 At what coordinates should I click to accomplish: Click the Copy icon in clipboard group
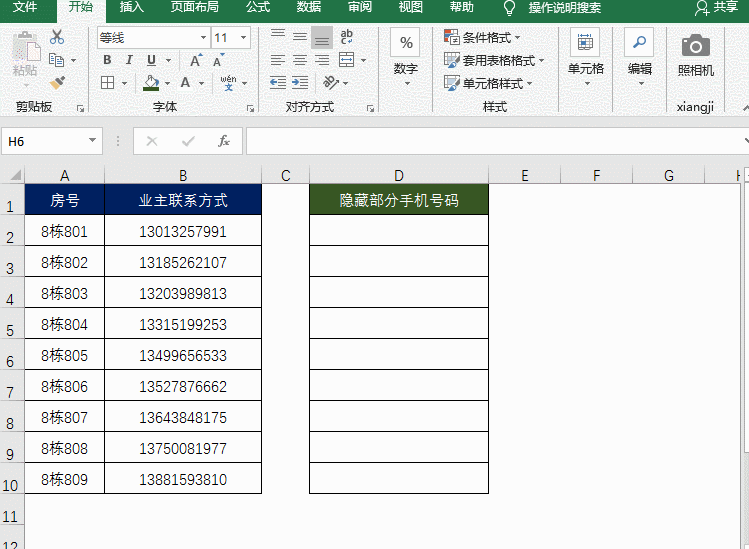pyautogui.click(x=57, y=60)
